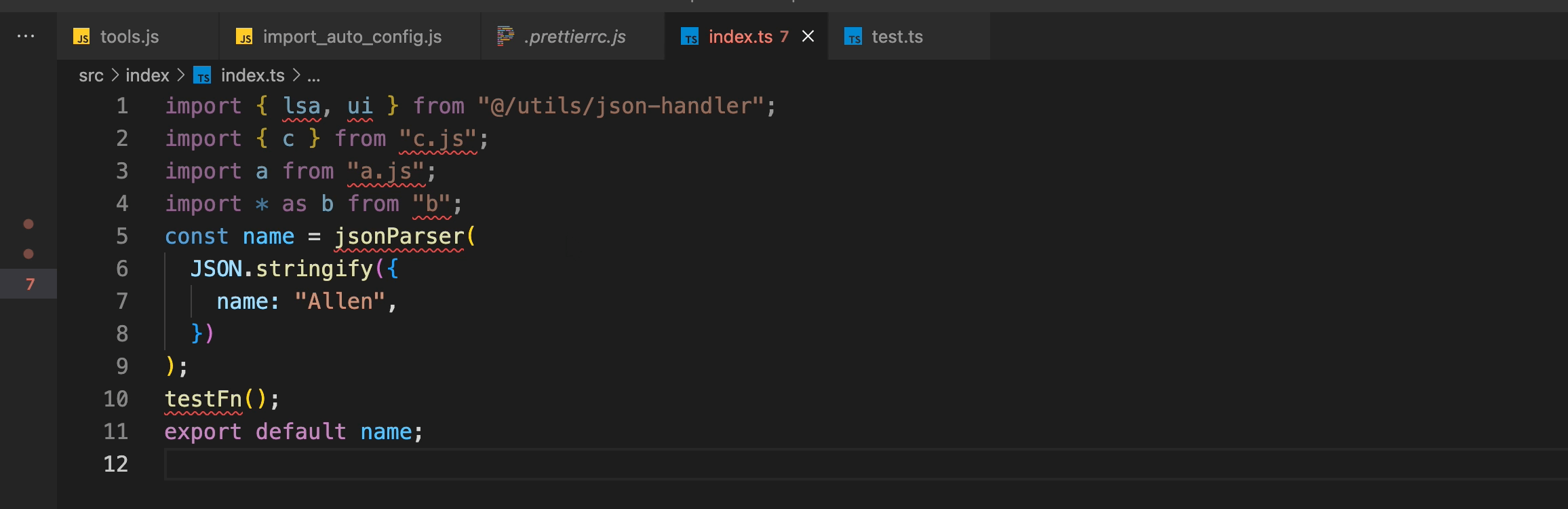This screenshot has width=1568, height=509.
Task: Click the JS icon on import_auto_config.js tab
Action: [x=244, y=37]
